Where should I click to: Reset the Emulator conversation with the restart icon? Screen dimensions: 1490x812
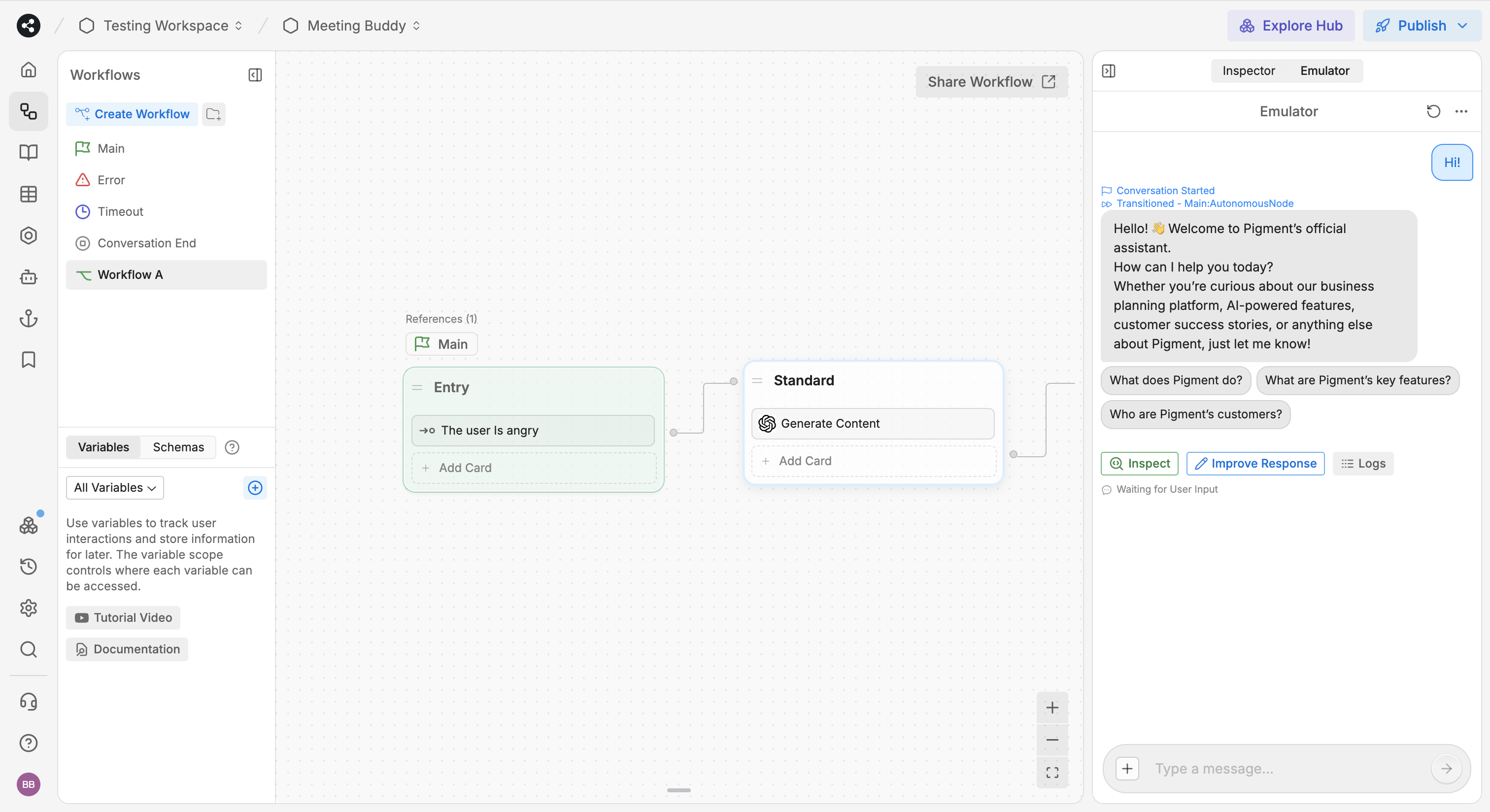click(1433, 111)
